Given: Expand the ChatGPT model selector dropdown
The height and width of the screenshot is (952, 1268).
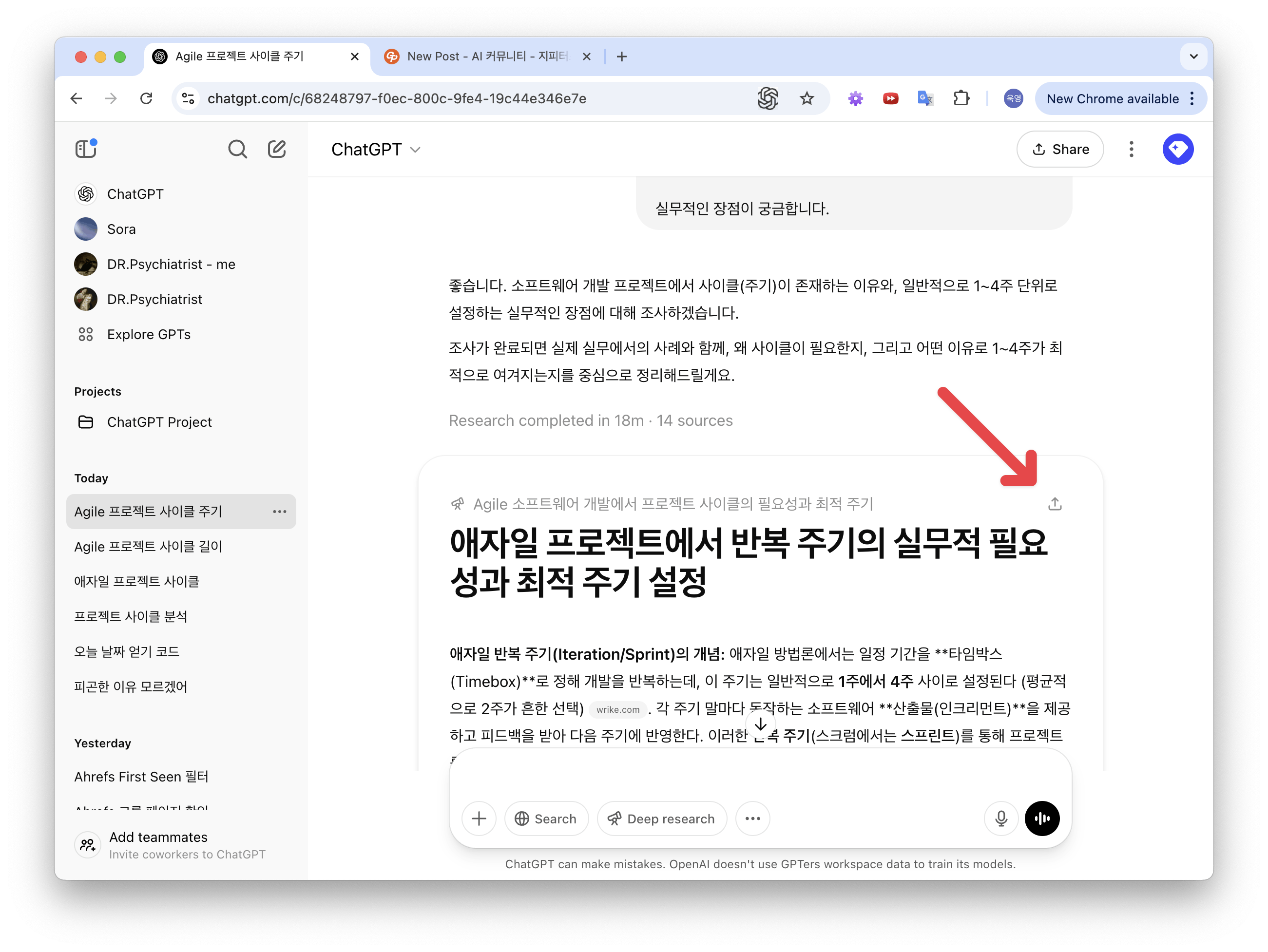Looking at the screenshot, I should (376, 150).
